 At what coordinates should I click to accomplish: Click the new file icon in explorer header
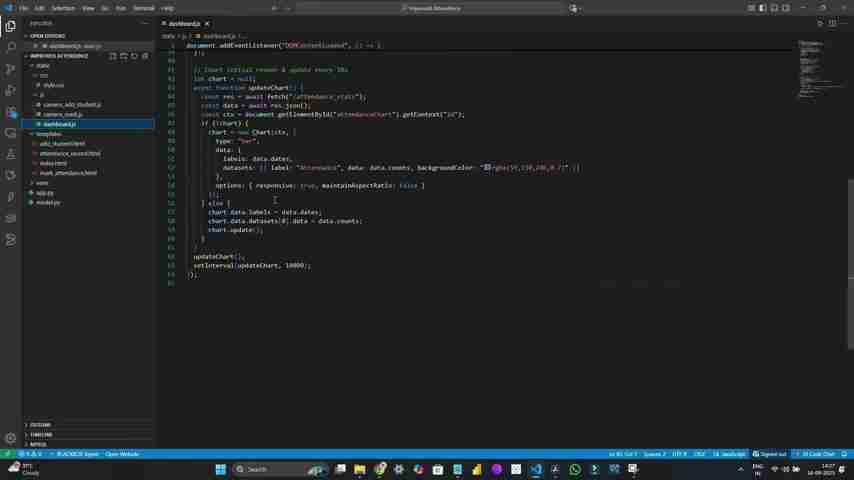click(113, 56)
